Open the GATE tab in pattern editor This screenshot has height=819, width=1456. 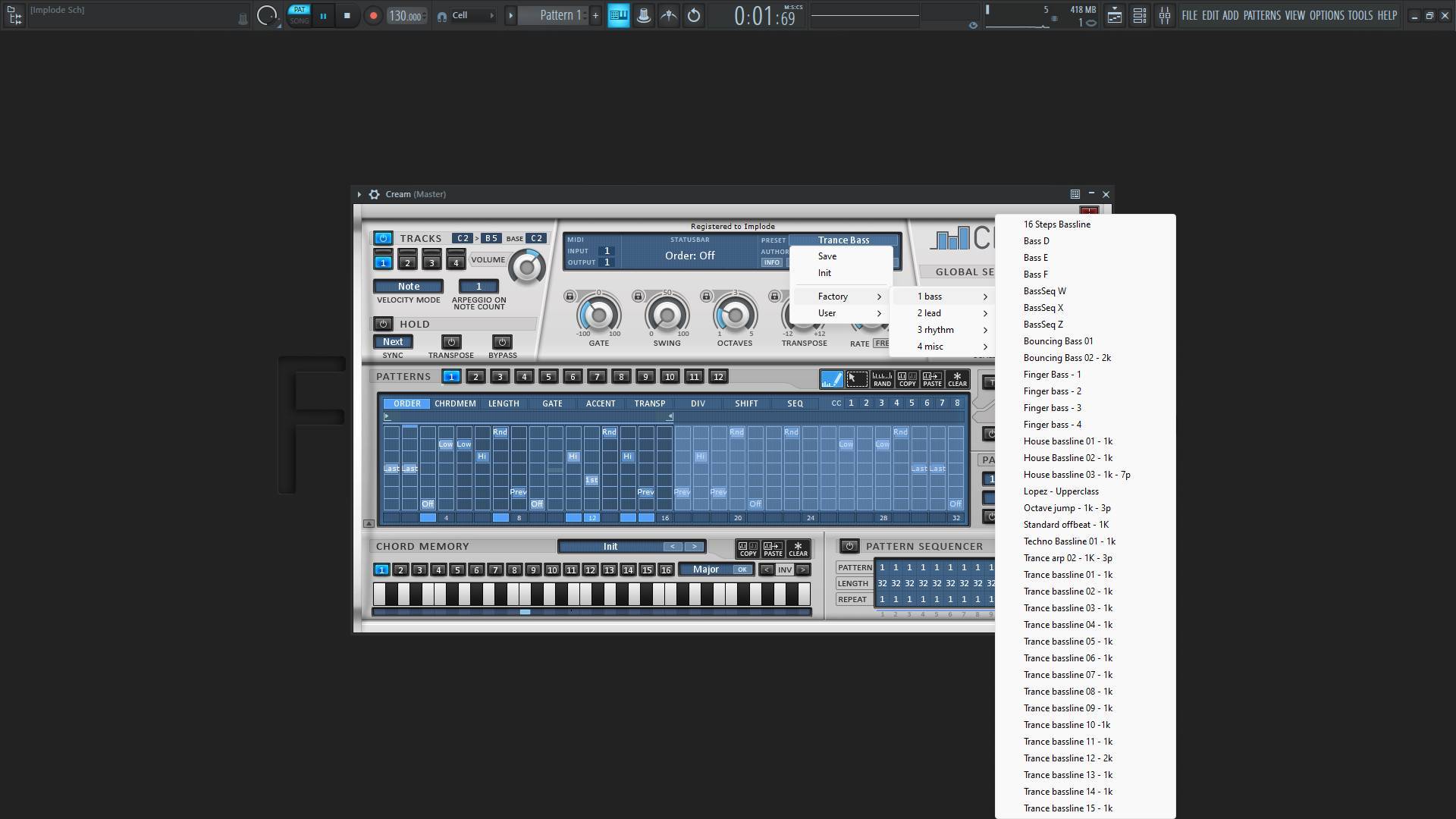pos(552,403)
